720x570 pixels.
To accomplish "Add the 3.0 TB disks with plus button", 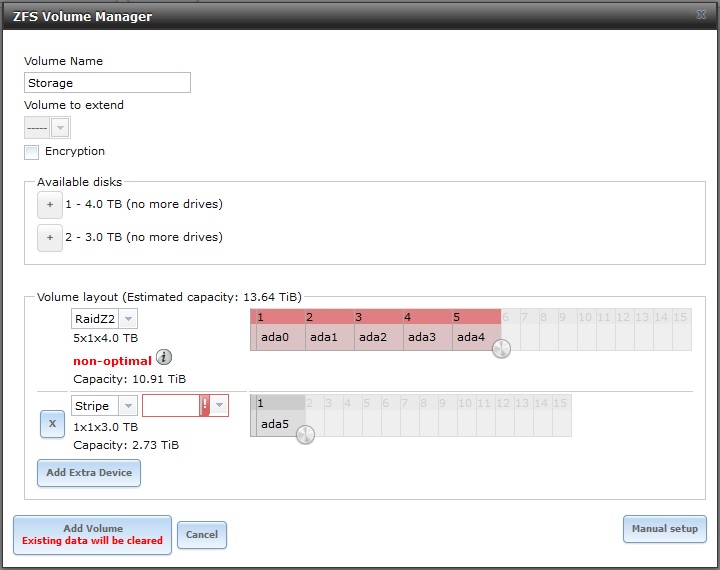I will (50, 238).
